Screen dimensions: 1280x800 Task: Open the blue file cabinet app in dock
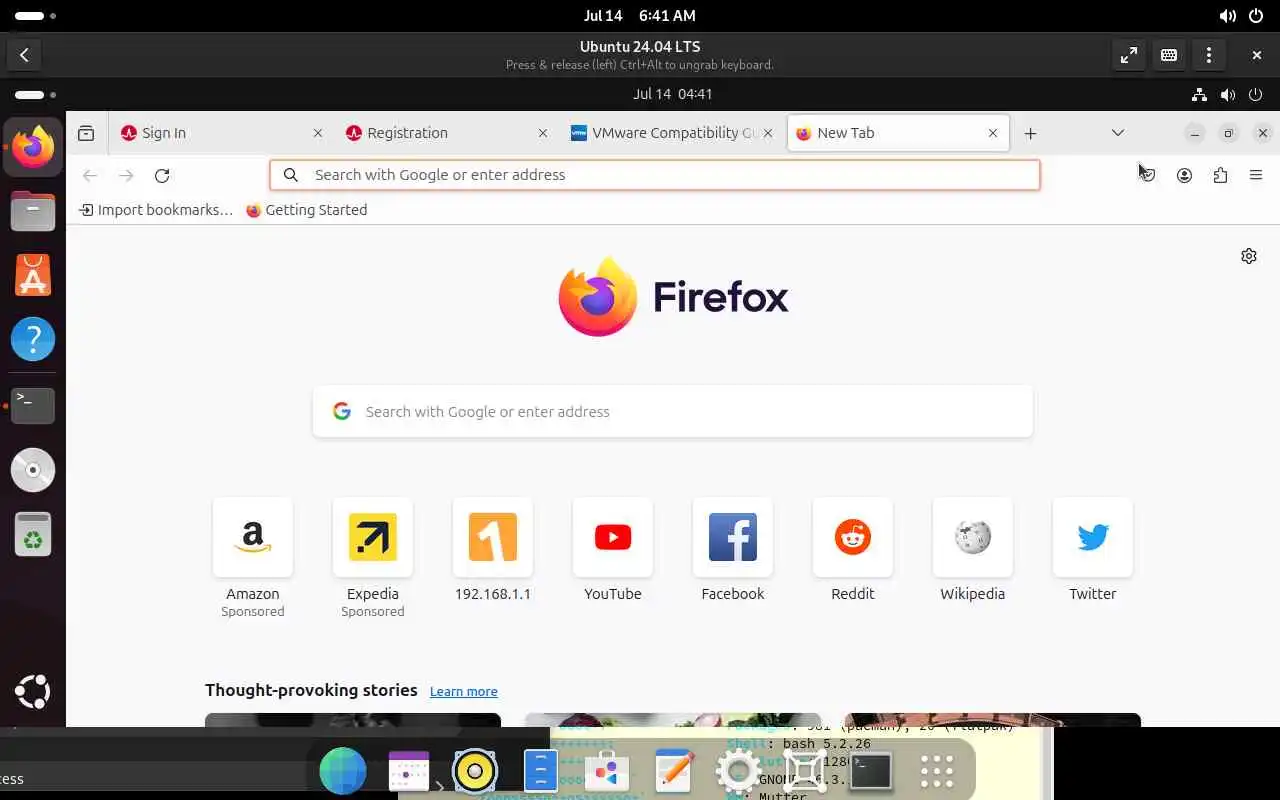[541, 771]
